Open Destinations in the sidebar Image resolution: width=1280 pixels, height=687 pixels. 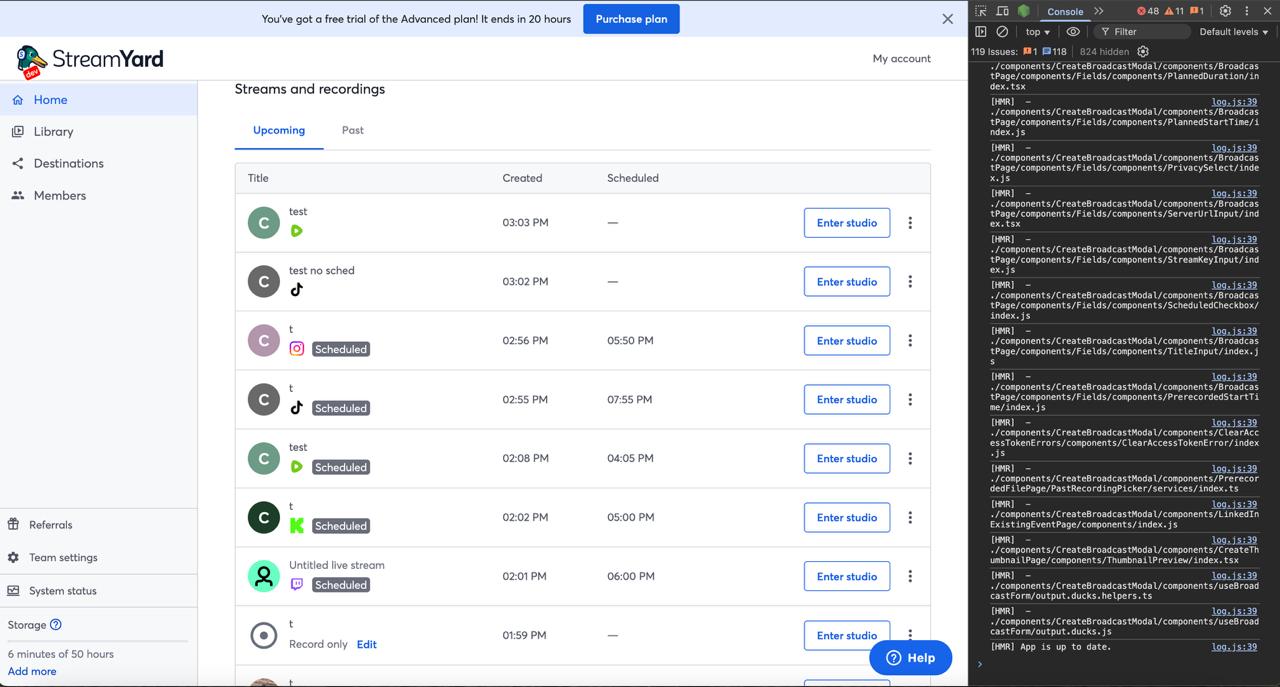click(98, 164)
